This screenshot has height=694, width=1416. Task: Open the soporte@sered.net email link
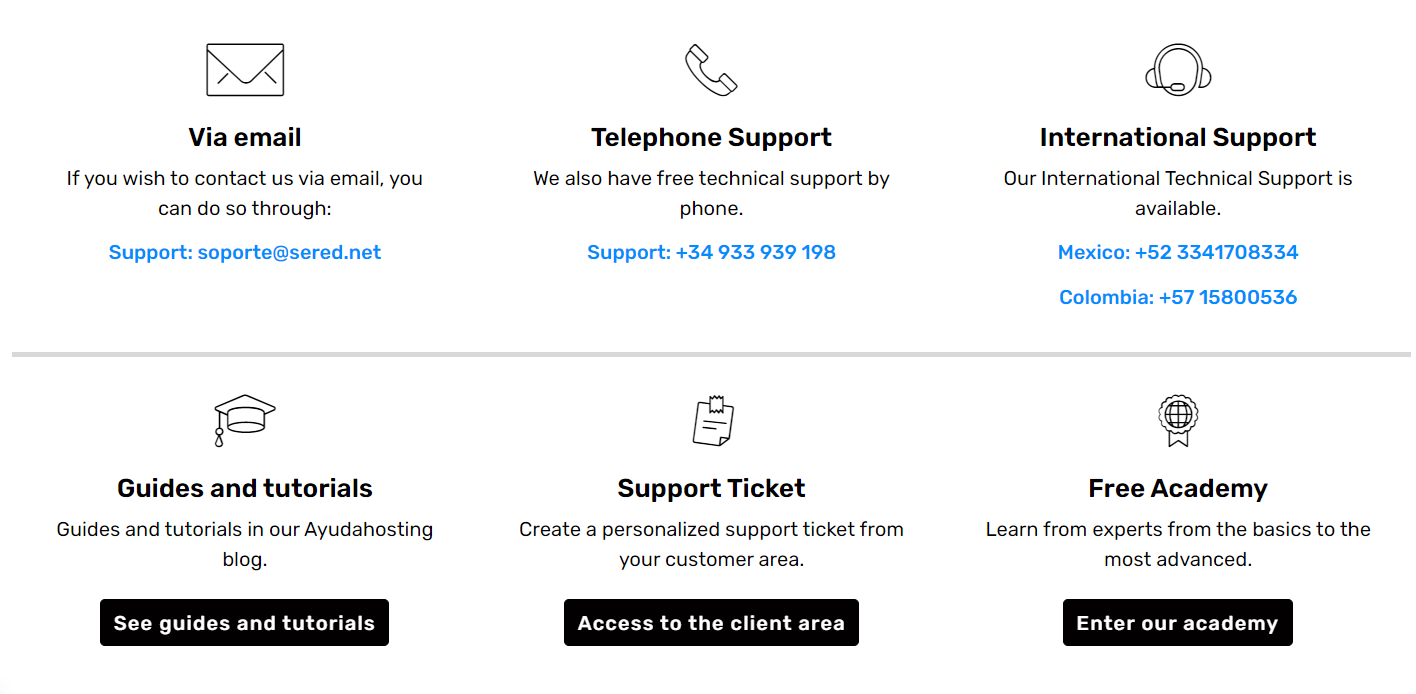point(245,252)
